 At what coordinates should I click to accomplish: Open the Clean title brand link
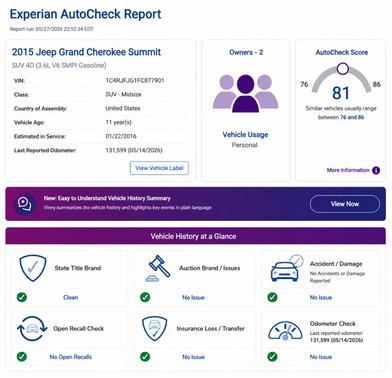71,297
